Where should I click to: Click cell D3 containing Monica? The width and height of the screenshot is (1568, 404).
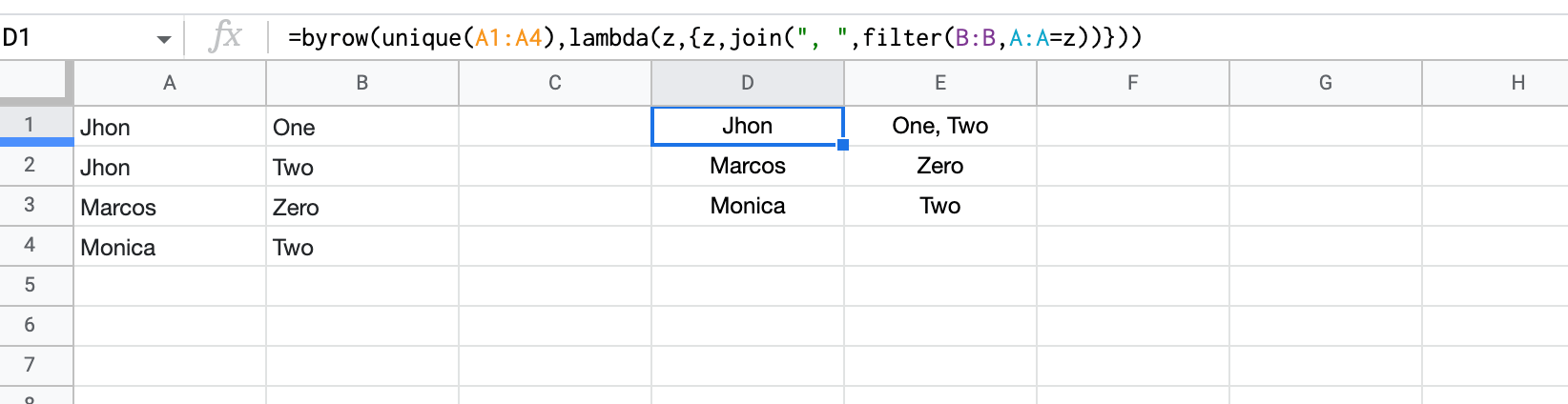[x=748, y=206]
